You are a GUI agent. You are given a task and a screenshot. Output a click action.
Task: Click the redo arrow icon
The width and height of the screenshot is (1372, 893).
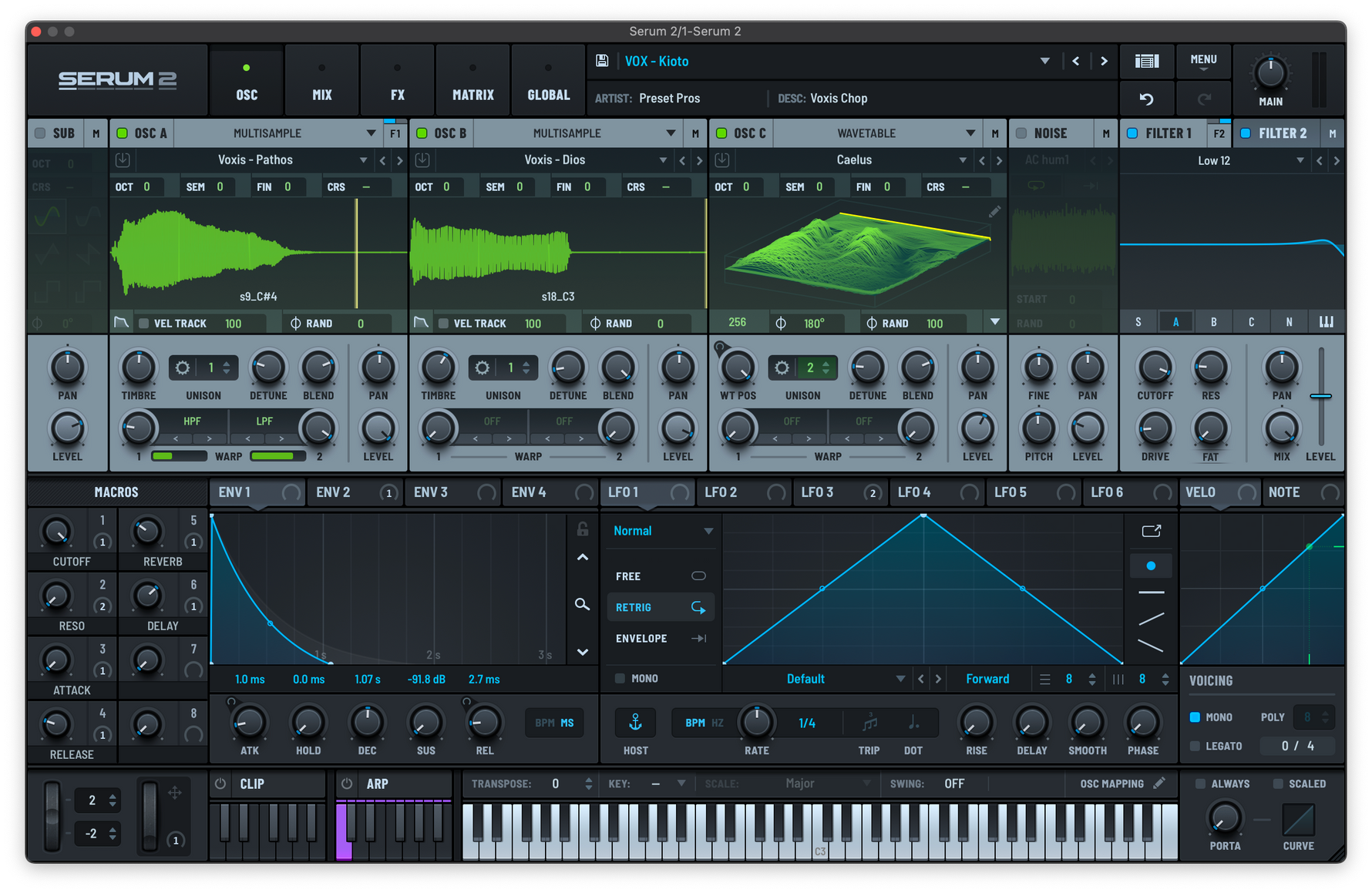tap(1204, 99)
